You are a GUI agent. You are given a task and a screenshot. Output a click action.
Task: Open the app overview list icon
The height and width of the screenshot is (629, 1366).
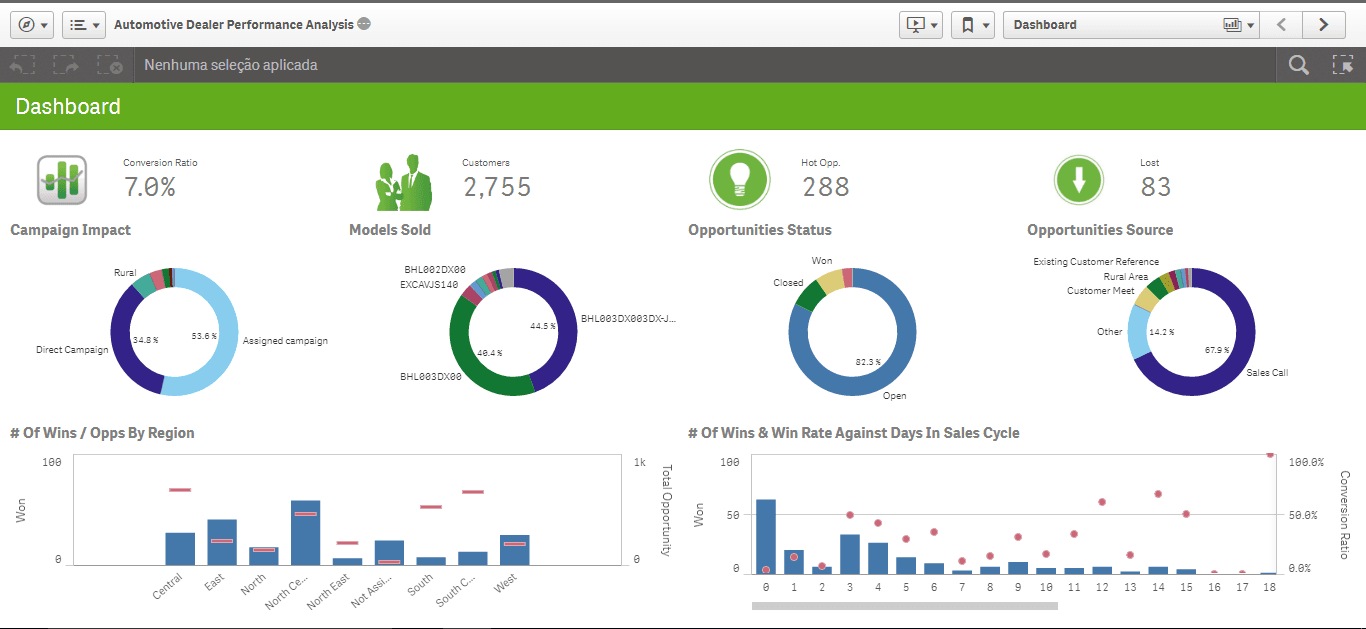click(x=78, y=24)
